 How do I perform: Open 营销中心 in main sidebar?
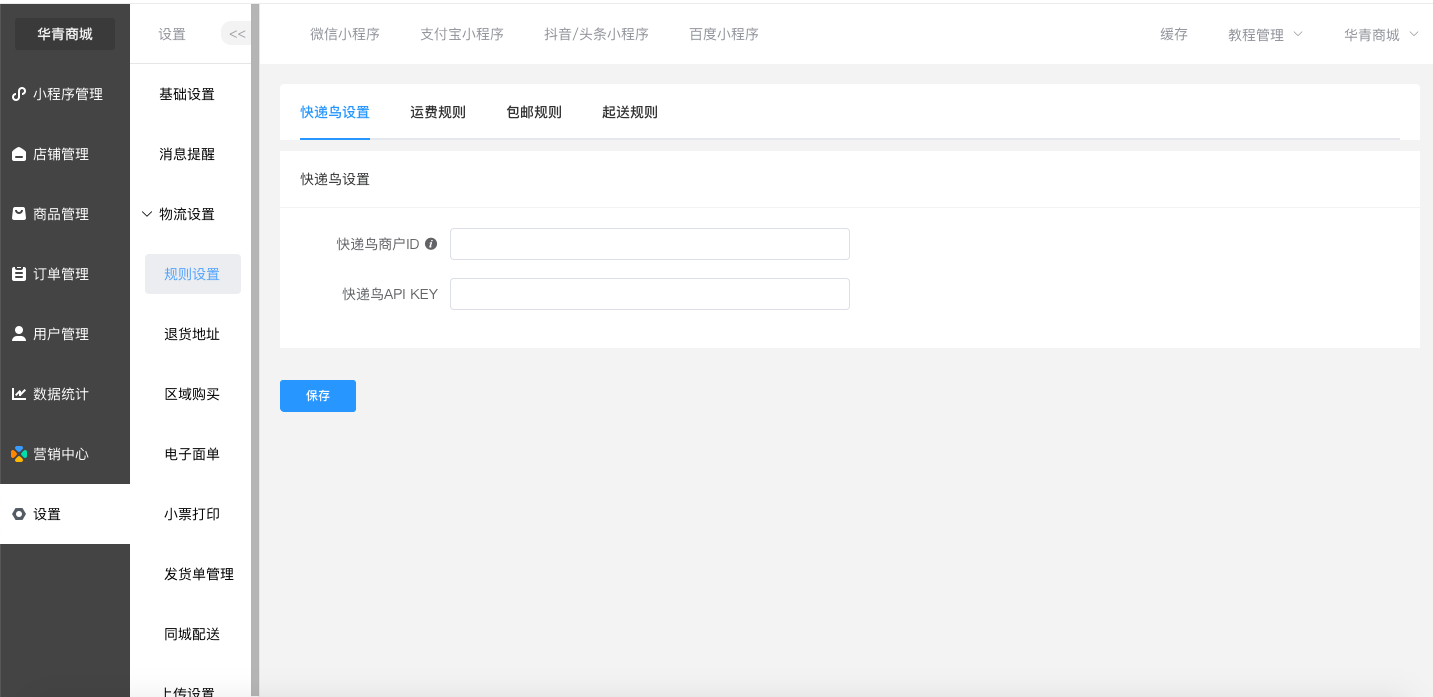tap(65, 454)
